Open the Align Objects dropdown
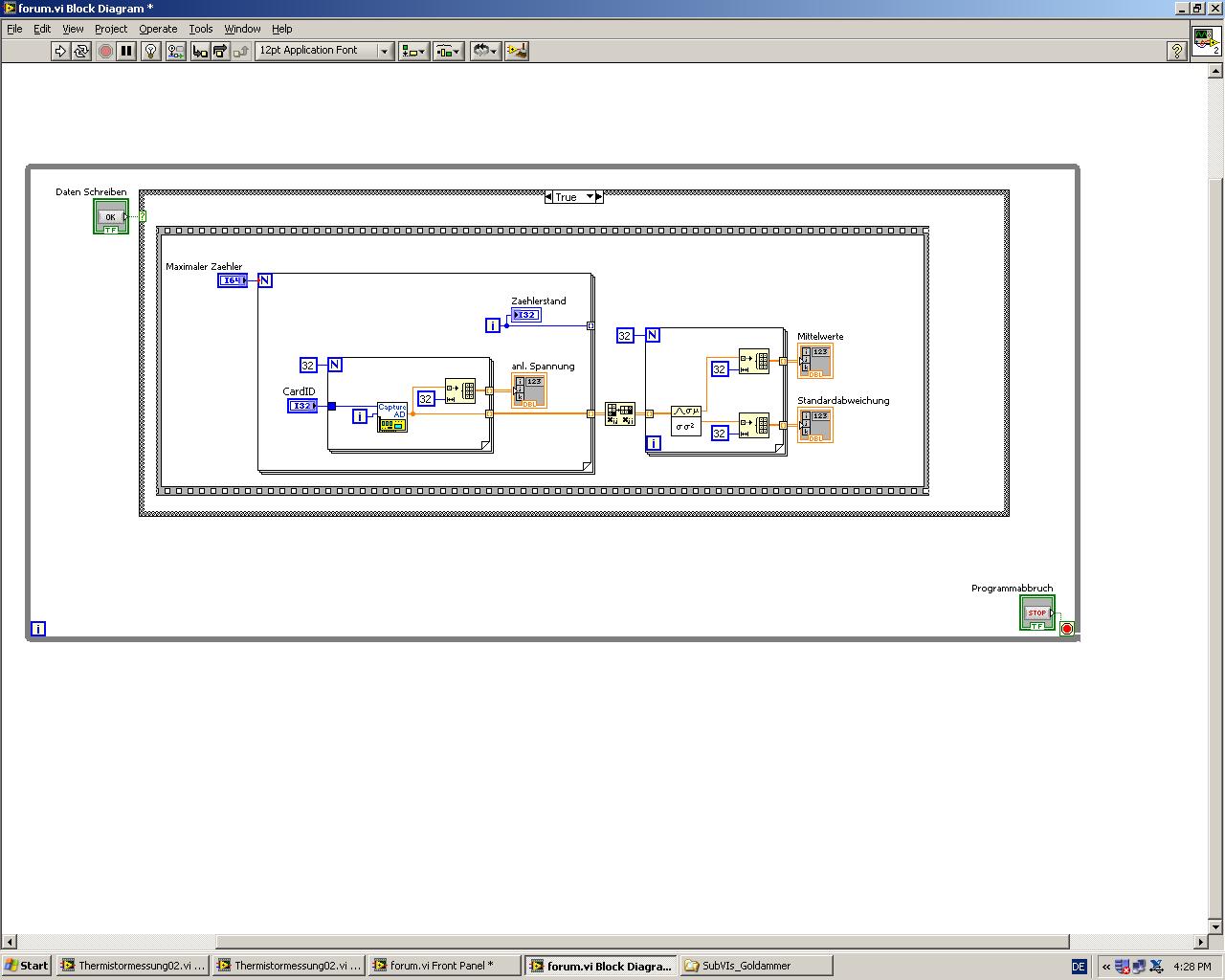Screen dimensions: 1225x980 tap(413, 51)
